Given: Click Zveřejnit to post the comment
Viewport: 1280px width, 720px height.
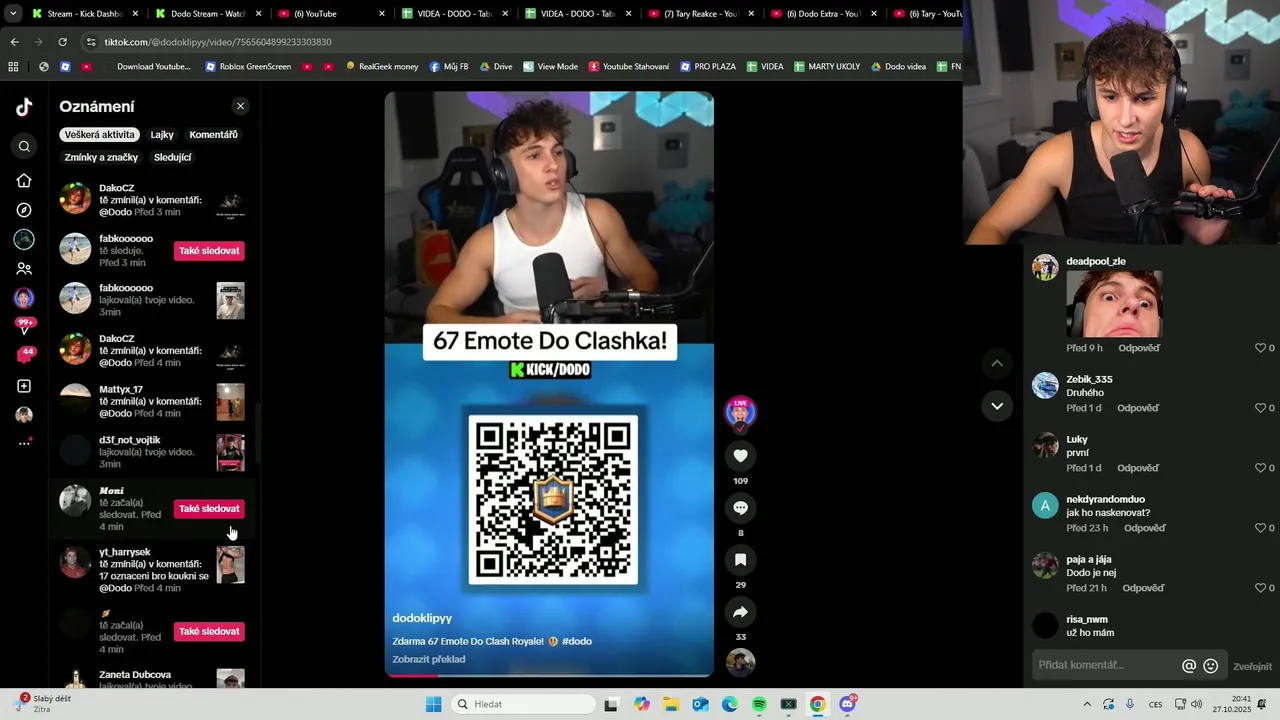Looking at the screenshot, I should [1252, 667].
